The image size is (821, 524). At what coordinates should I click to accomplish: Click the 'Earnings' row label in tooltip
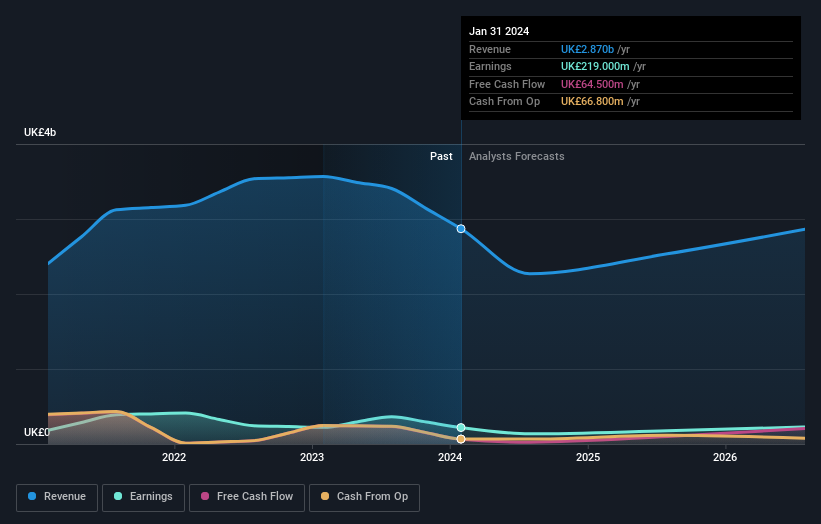(490, 66)
